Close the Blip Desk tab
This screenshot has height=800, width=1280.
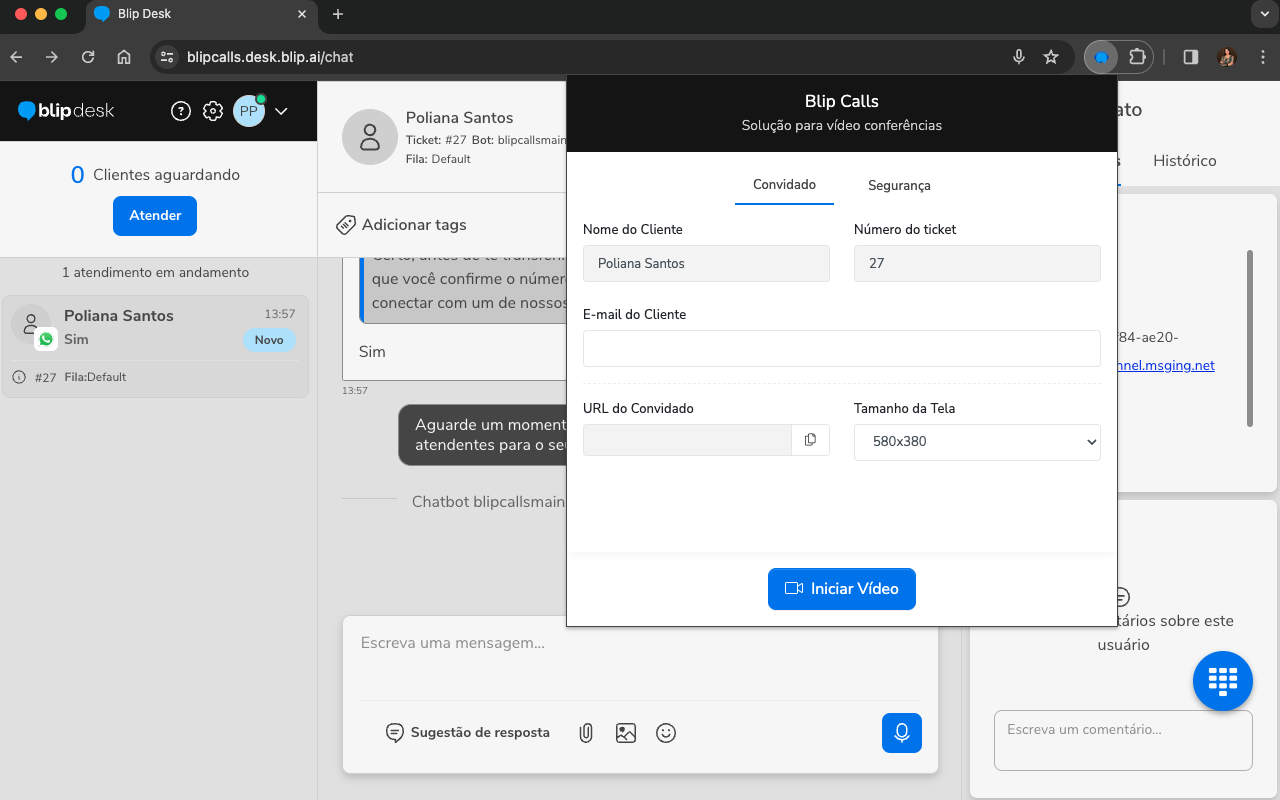click(302, 14)
